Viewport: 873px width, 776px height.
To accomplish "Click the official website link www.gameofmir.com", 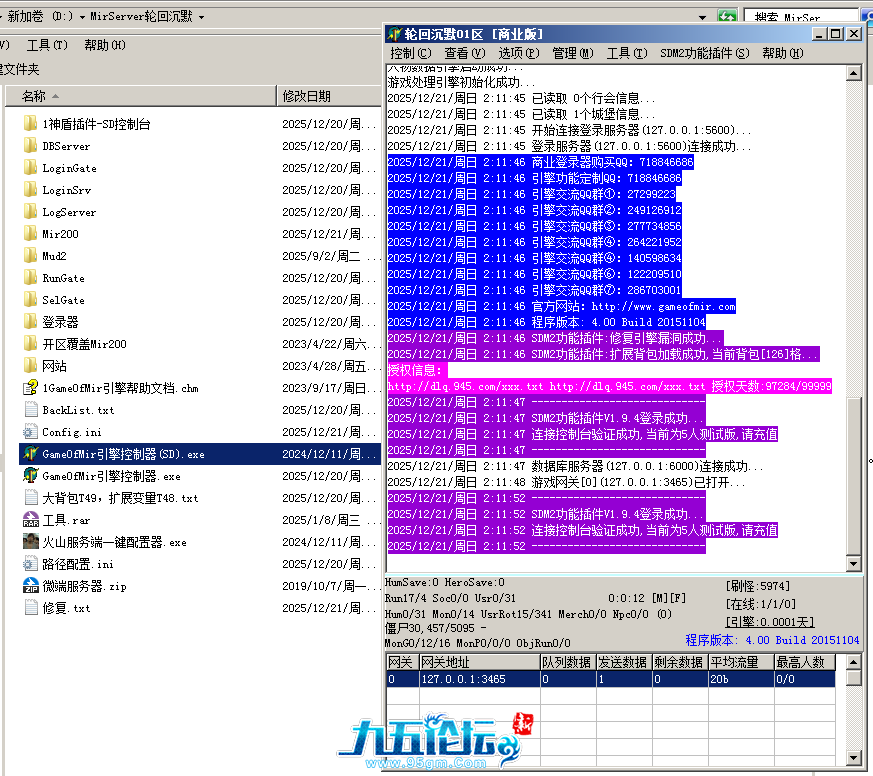I will point(662,307).
